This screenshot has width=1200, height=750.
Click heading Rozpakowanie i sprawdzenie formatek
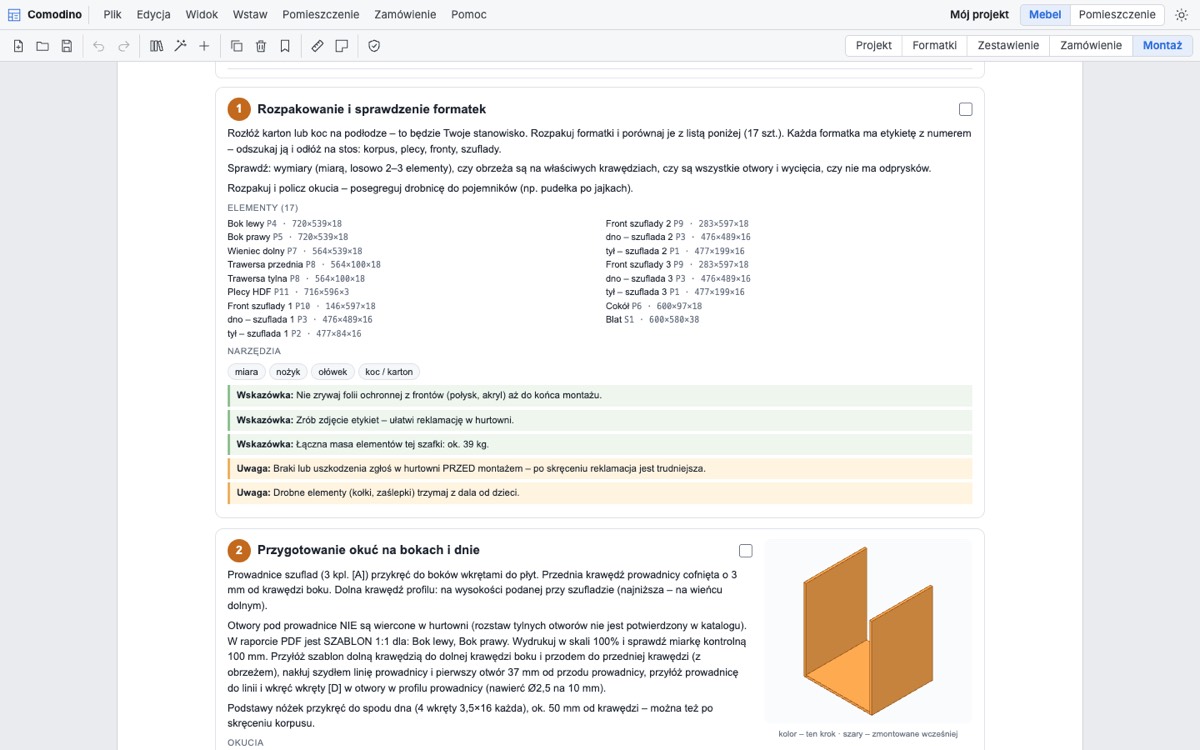[372, 109]
